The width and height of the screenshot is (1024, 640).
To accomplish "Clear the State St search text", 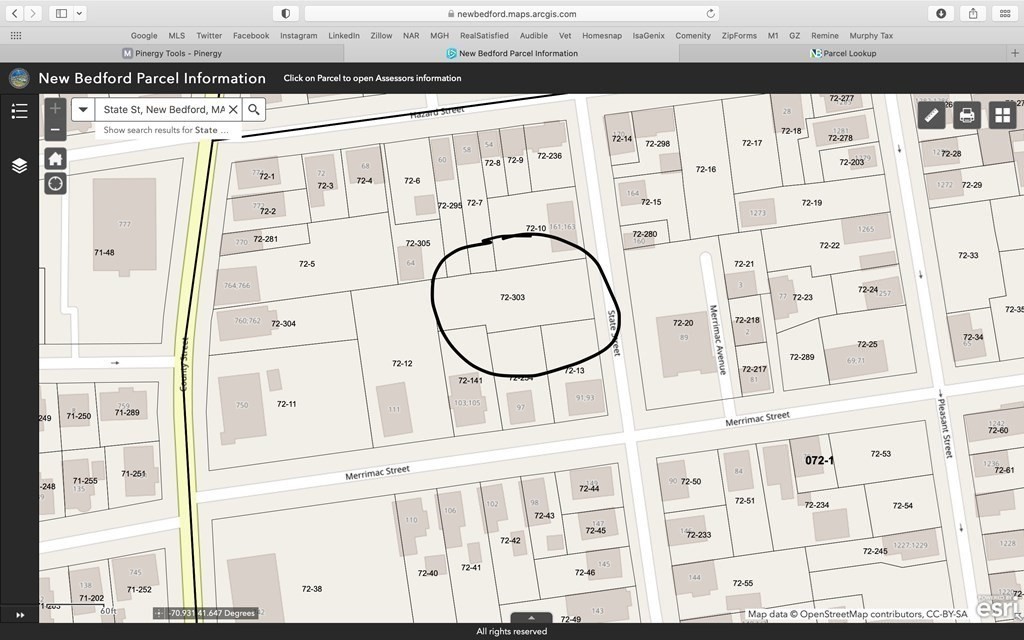I will pos(233,110).
